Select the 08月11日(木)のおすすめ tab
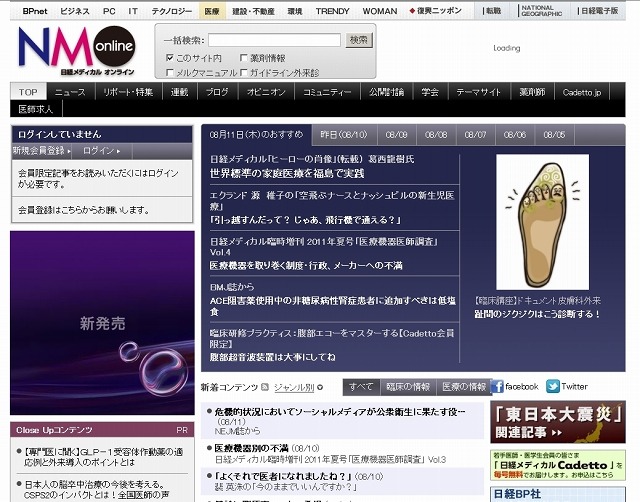This screenshot has height=502, width=640. pos(256,135)
